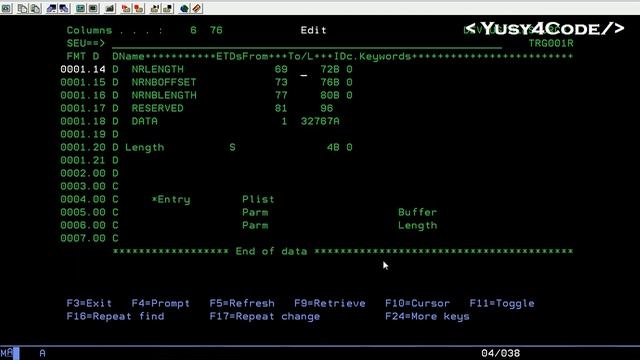Click the NRNBLENGTH field name
The width and height of the screenshot is (640, 360).
[164, 96]
